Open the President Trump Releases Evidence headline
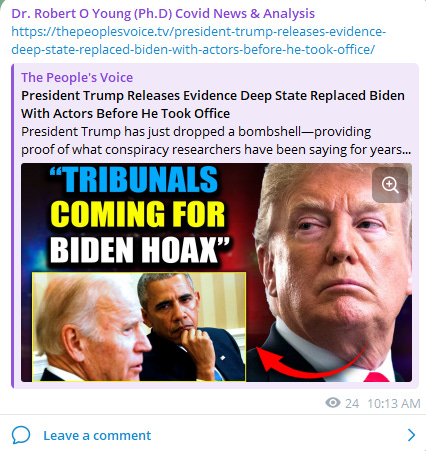The width and height of the screenshot is (426, 451). point(213,104)
